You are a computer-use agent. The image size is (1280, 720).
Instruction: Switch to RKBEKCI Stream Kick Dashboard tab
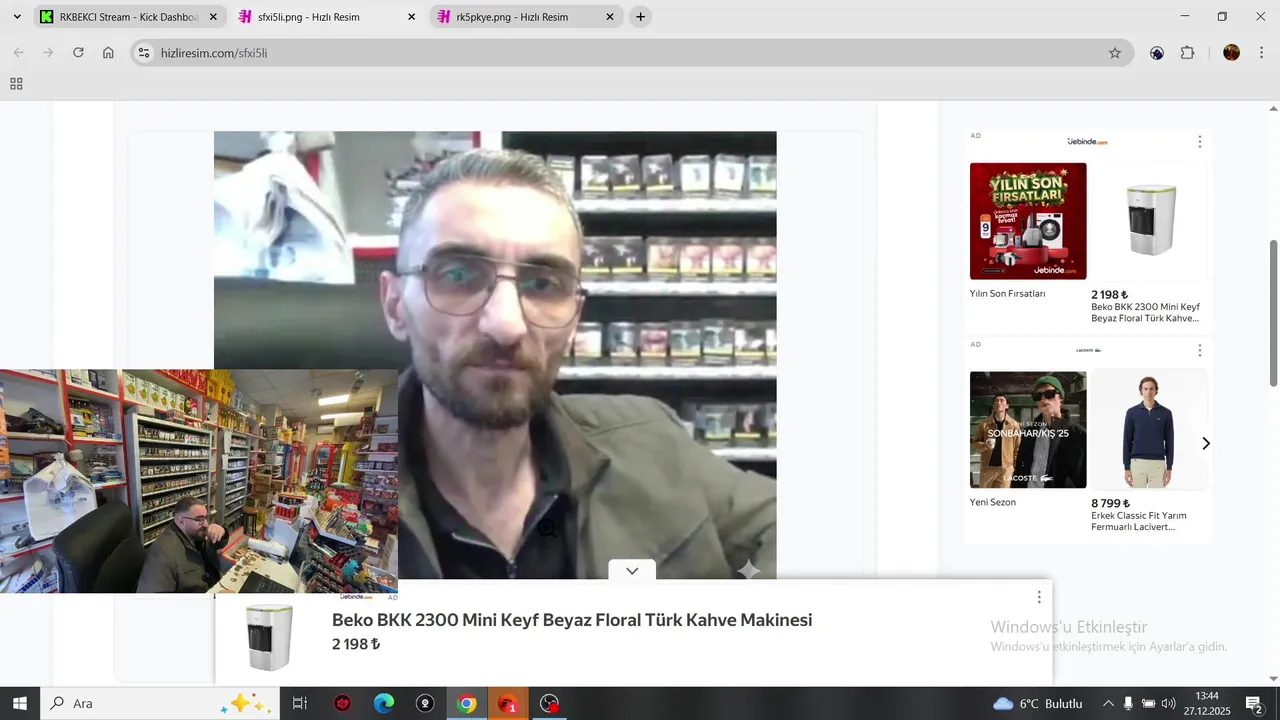[x=128, y=17]
